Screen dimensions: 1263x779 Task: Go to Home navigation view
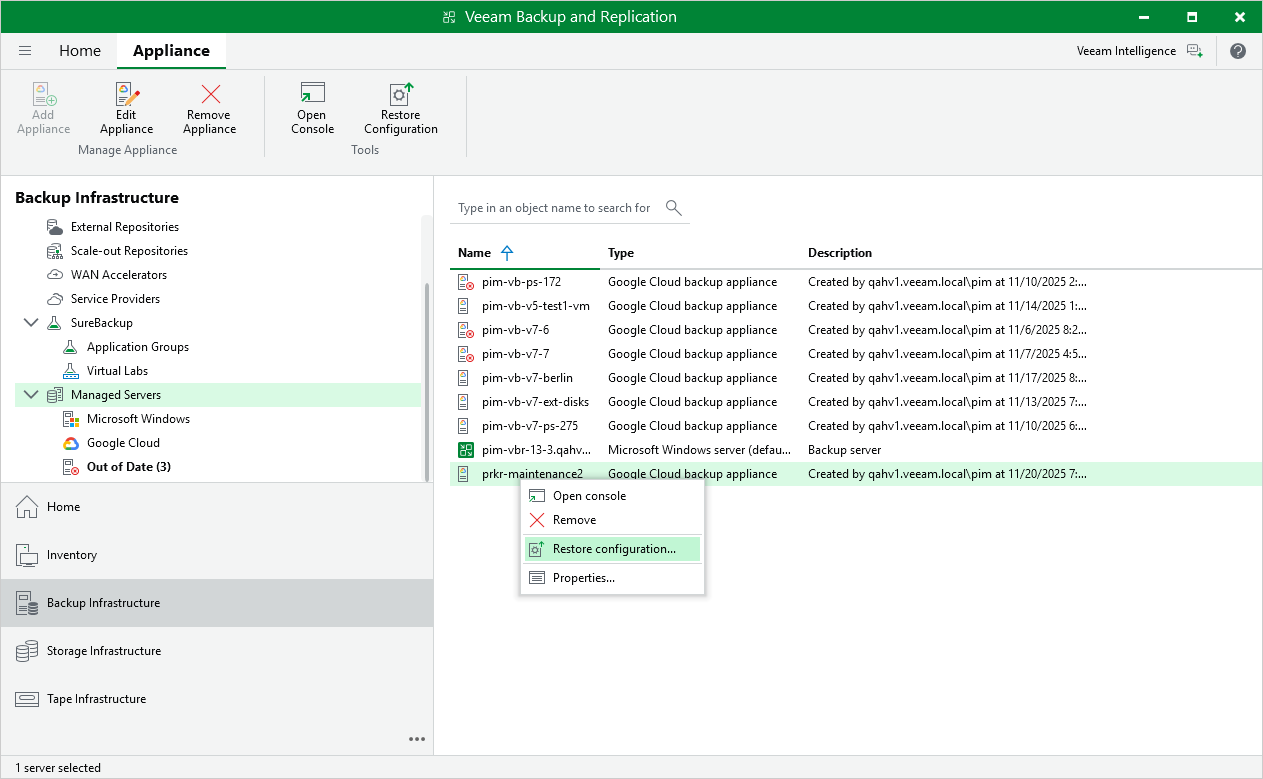(217, 507)
